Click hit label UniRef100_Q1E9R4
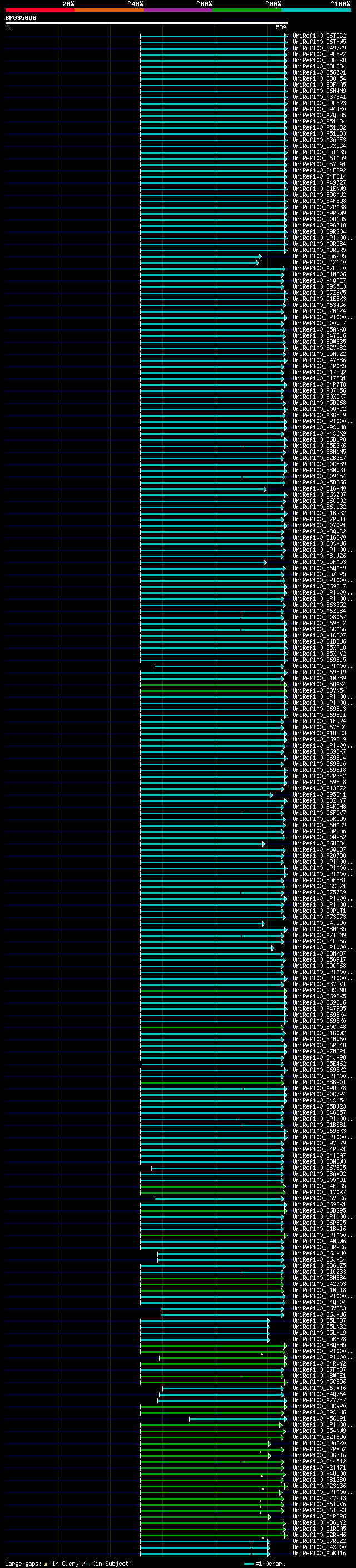The height and width of the screenshot is (1568, 356). (319, 721)
